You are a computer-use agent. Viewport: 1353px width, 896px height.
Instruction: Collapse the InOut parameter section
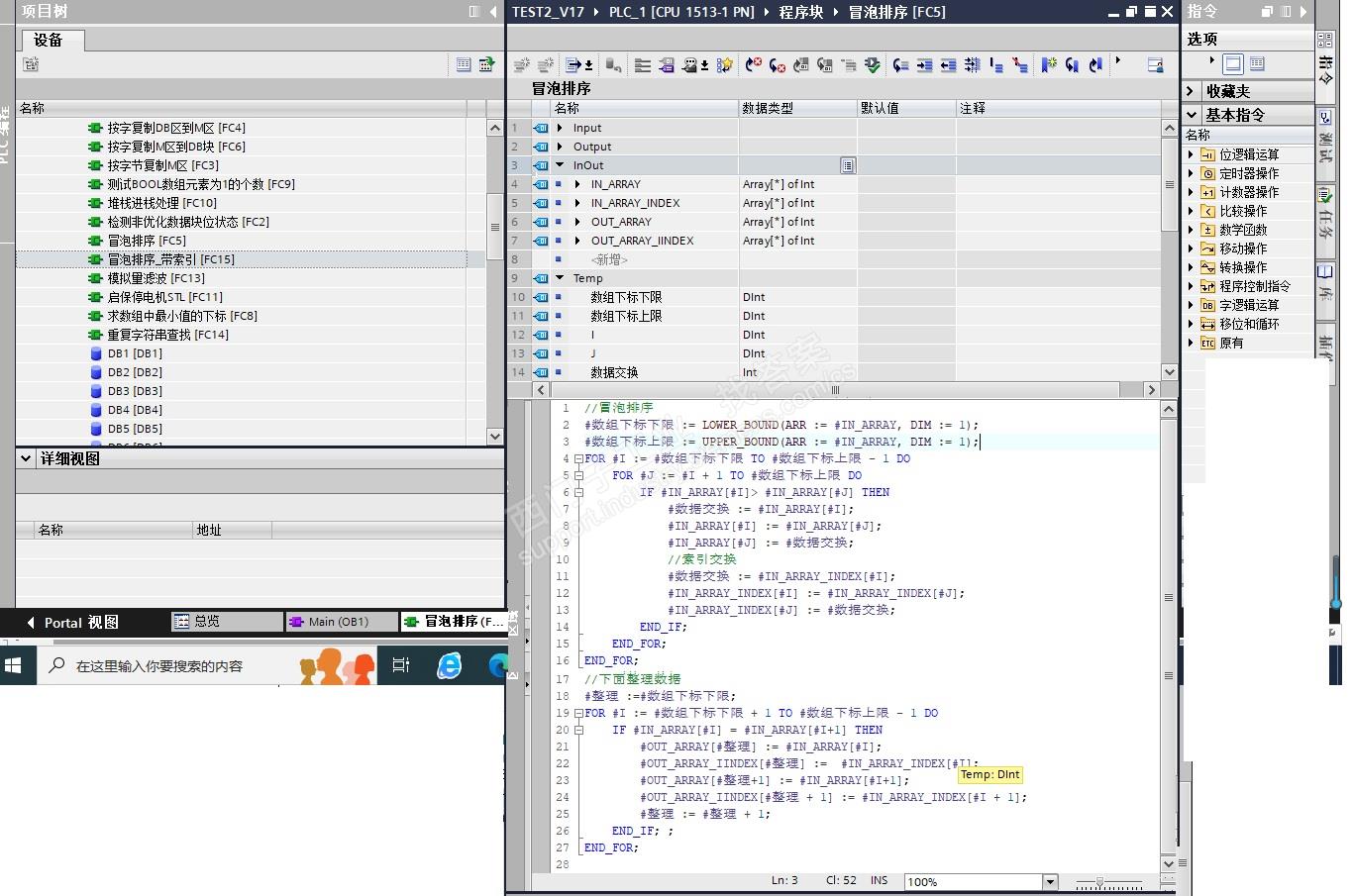(x=560, y=165)
